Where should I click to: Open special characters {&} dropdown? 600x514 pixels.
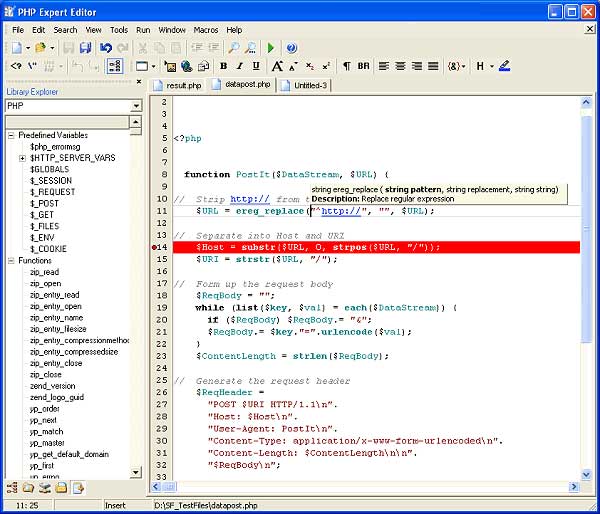coord(456,66)
